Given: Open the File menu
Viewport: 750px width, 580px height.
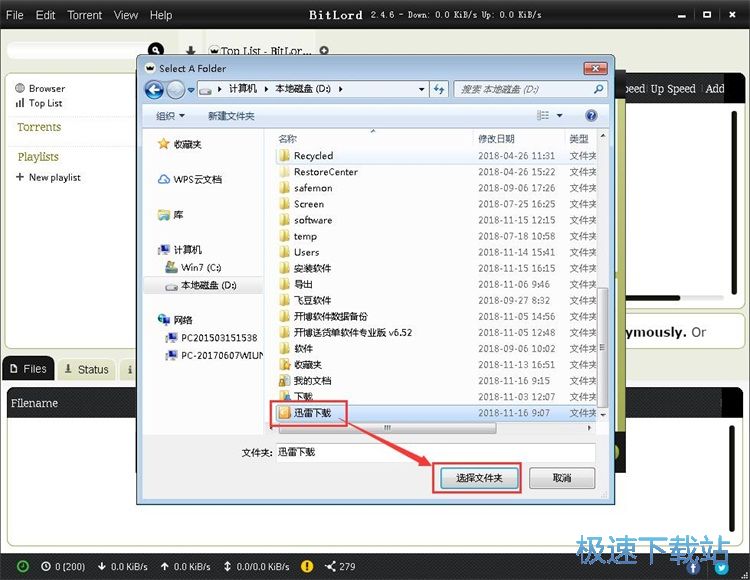Looking at the screenshot, I should click(x=14, y=15).
